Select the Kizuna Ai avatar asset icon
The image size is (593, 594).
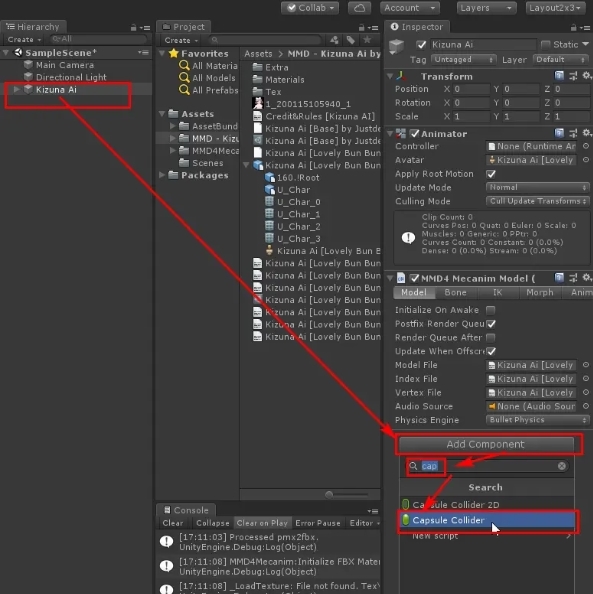tap(269, 250)
